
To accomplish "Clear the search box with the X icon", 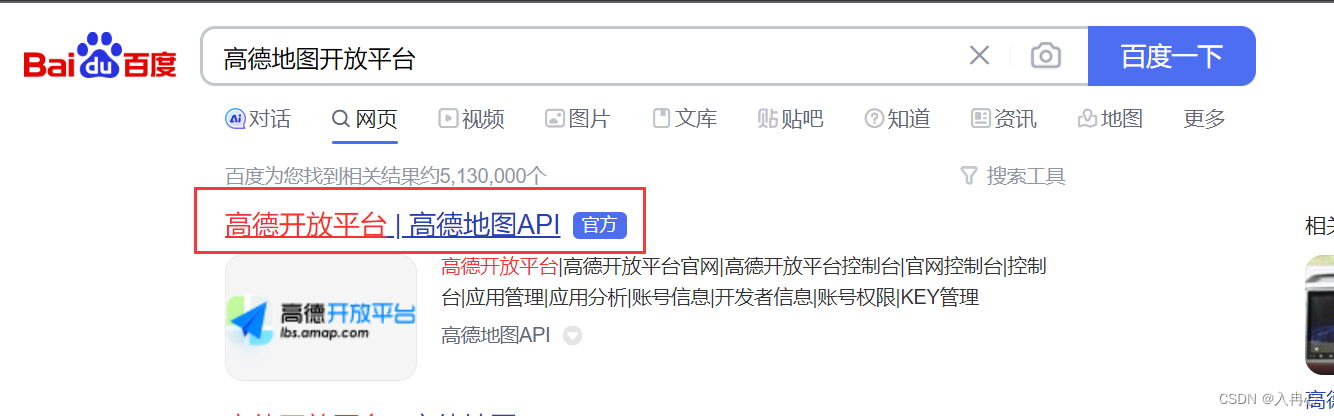I will click(979, 56).
